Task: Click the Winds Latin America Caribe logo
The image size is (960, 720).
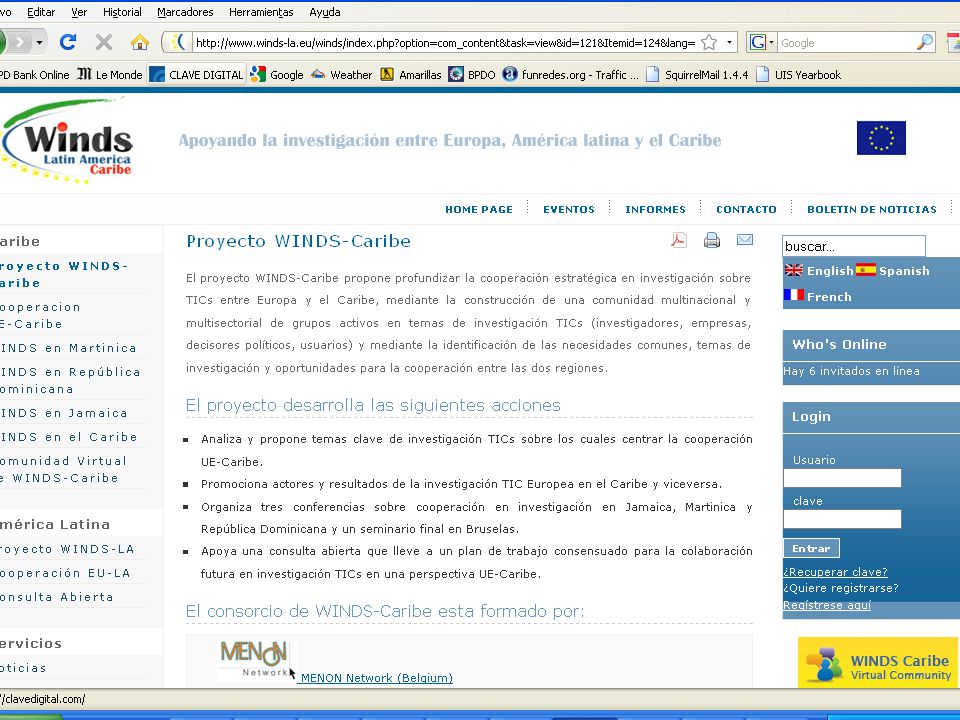Action: tap(67, 141)
